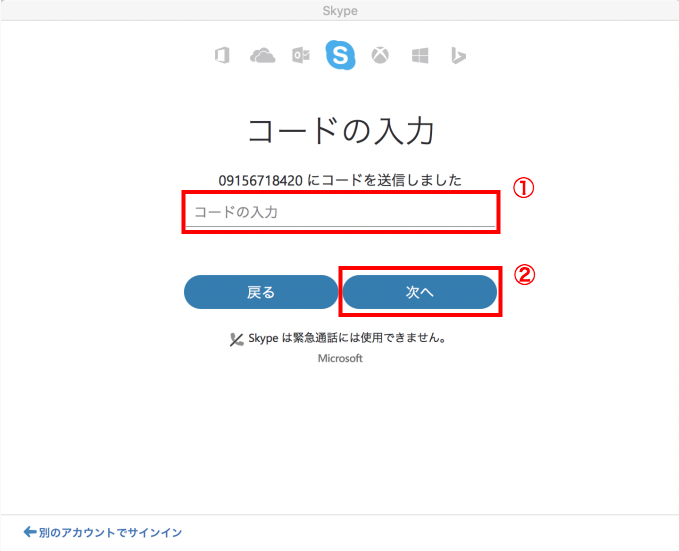Screen dimensions: 679x551
Task: Click the back arrow beside 別のアカウントでサインイン
Action: 30,533
